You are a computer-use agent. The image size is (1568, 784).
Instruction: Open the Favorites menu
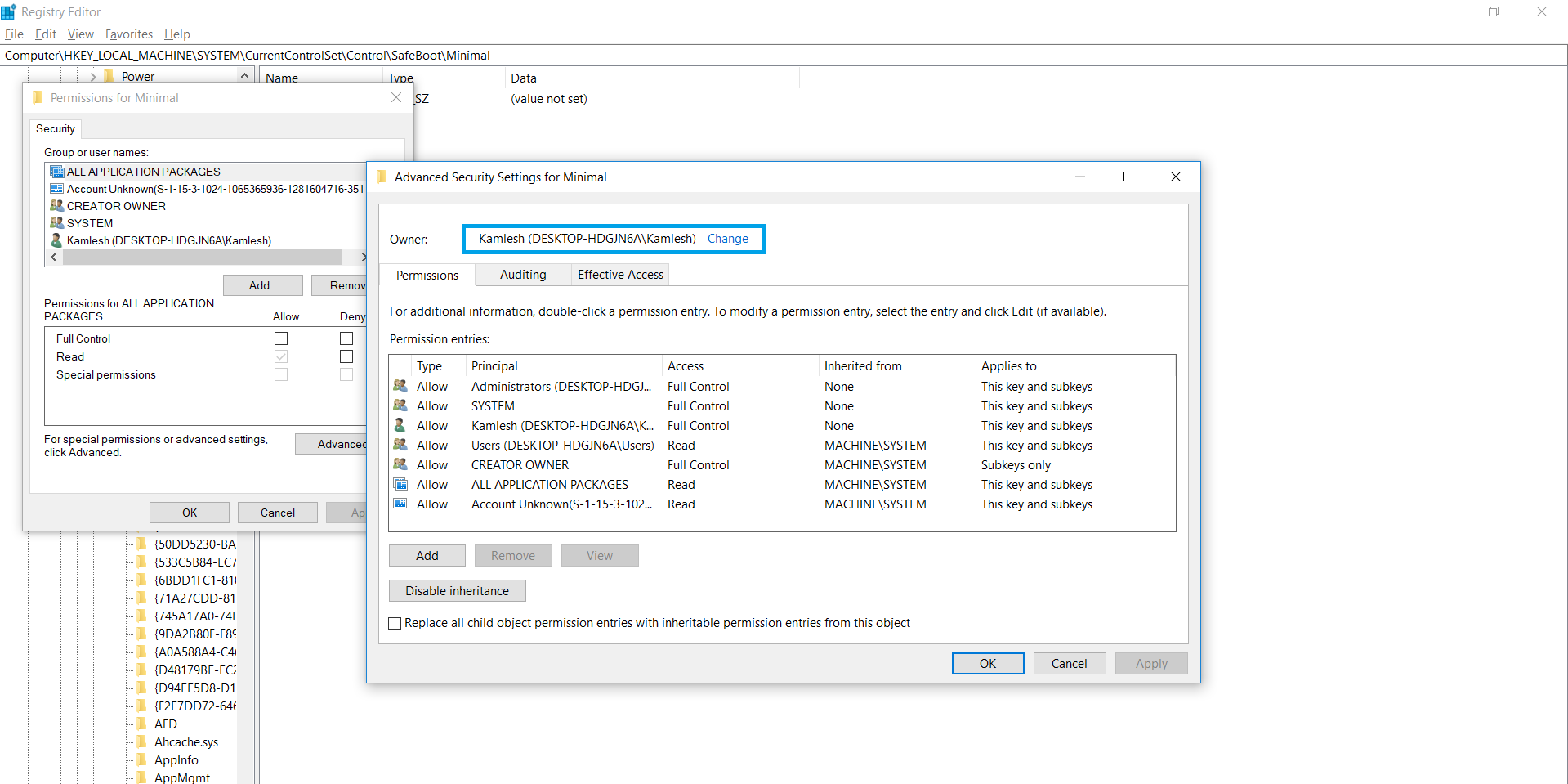[128, 34]
